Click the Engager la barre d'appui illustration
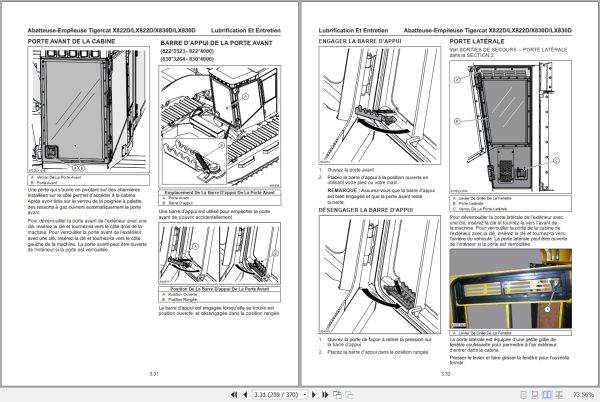The width and height of the screenshot is (600, 402). (380, 106)
